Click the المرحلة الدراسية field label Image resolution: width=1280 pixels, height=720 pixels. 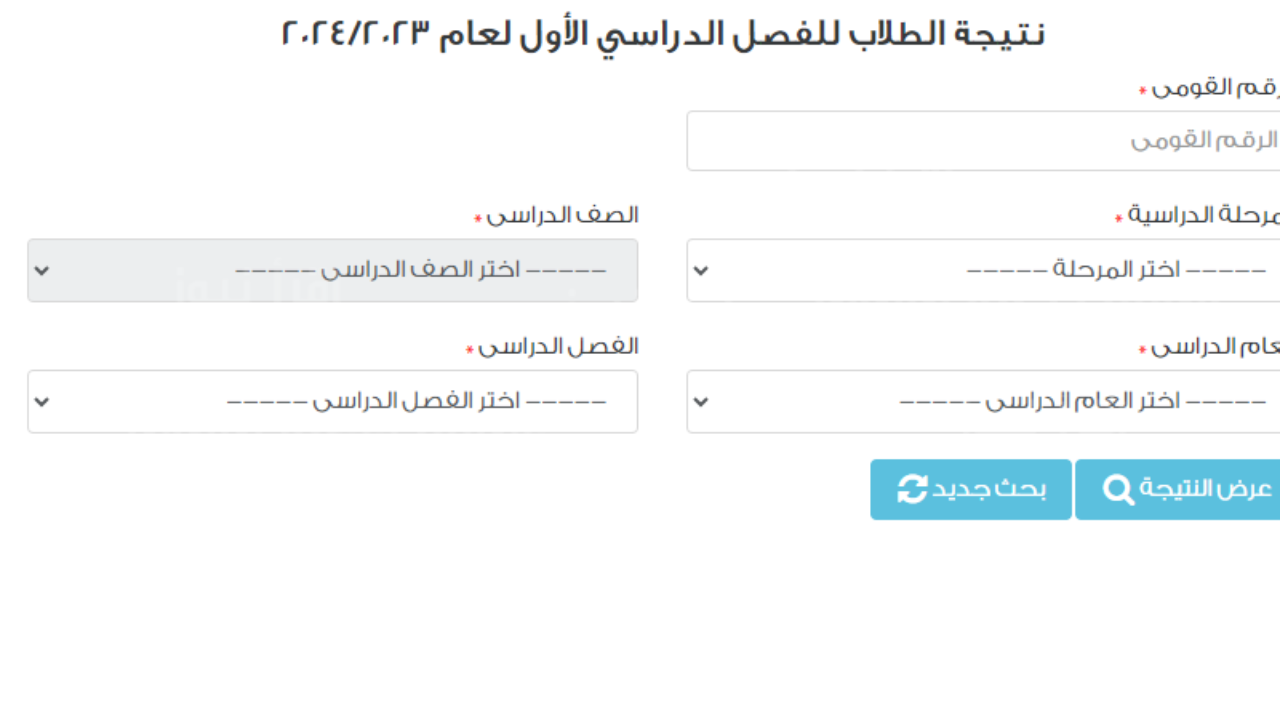coord(1204,215)
